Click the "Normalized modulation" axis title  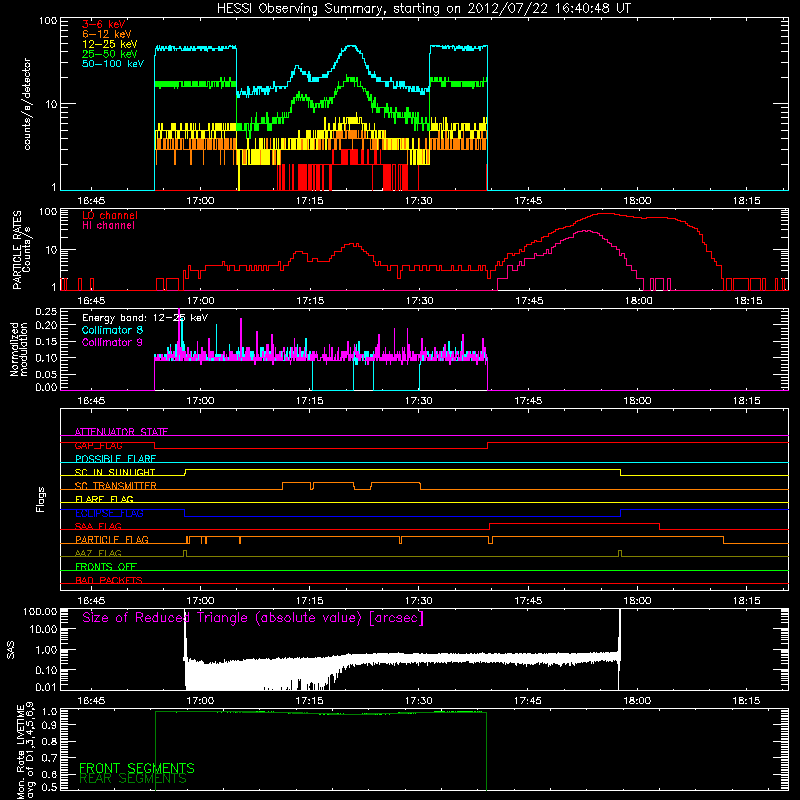point(19,349)
